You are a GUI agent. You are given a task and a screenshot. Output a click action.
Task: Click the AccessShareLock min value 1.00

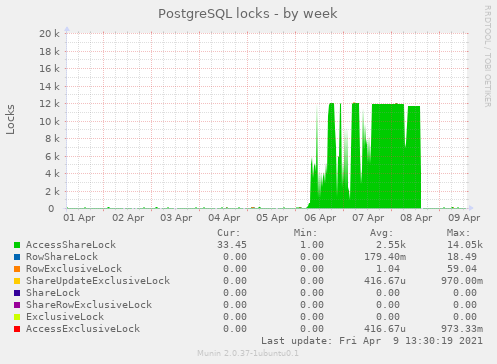pyautogui.click(x=312, y=245)
